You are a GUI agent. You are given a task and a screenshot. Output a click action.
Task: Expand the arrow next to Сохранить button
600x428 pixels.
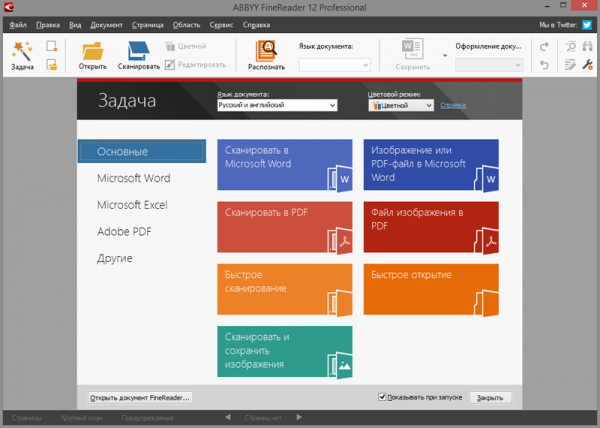444,56
